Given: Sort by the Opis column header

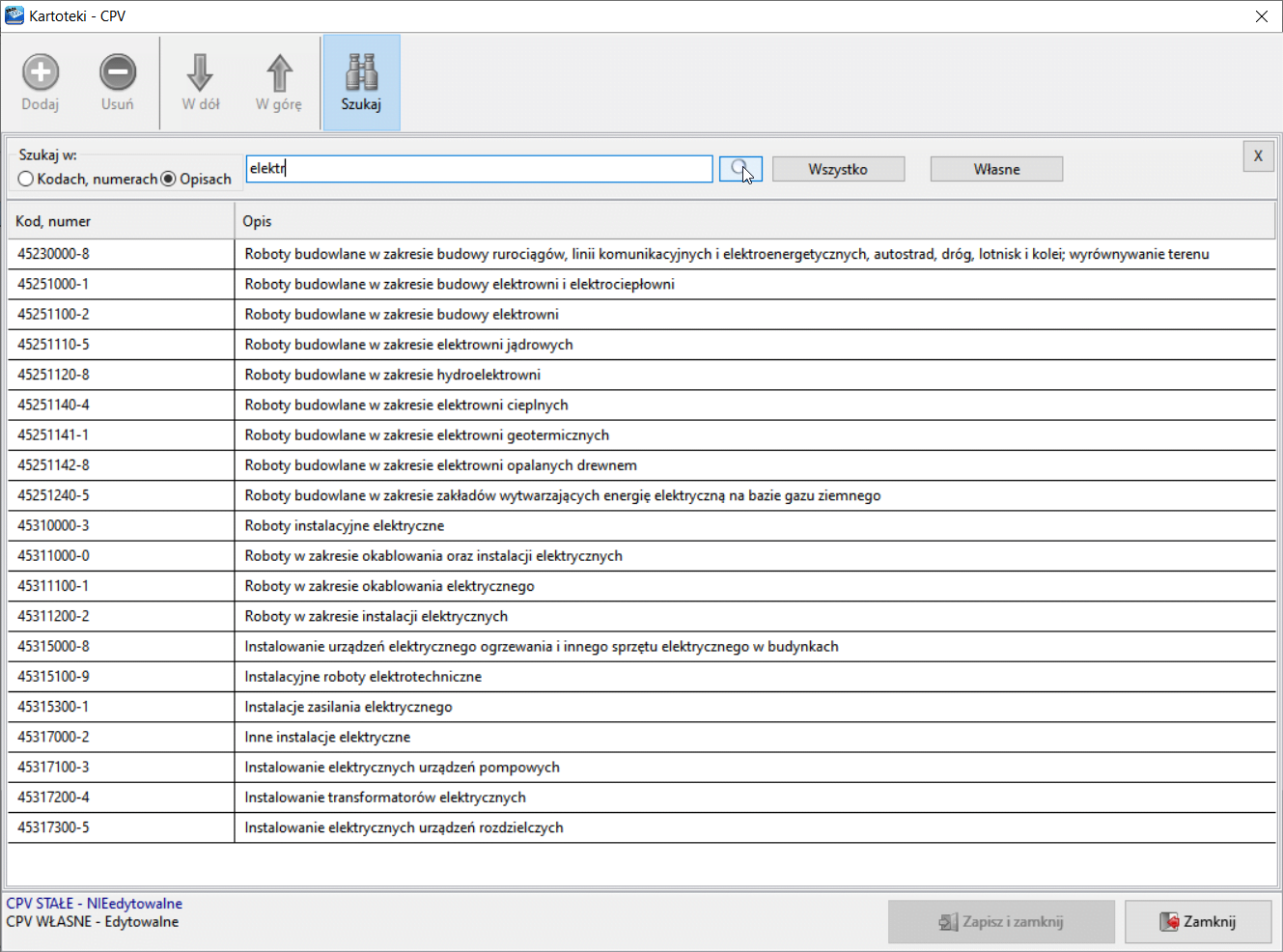Looking at the screenshot, I should (x=755, y=221).
